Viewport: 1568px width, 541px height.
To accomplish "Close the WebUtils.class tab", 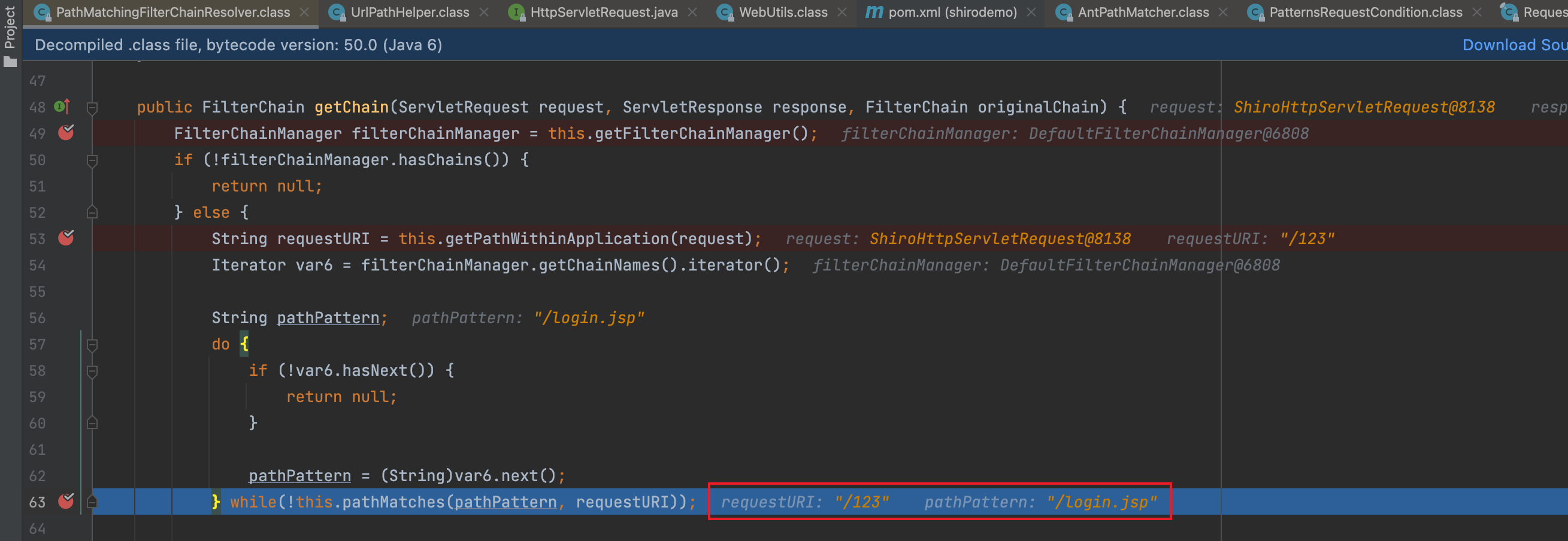I will click(x=842, y=12).
